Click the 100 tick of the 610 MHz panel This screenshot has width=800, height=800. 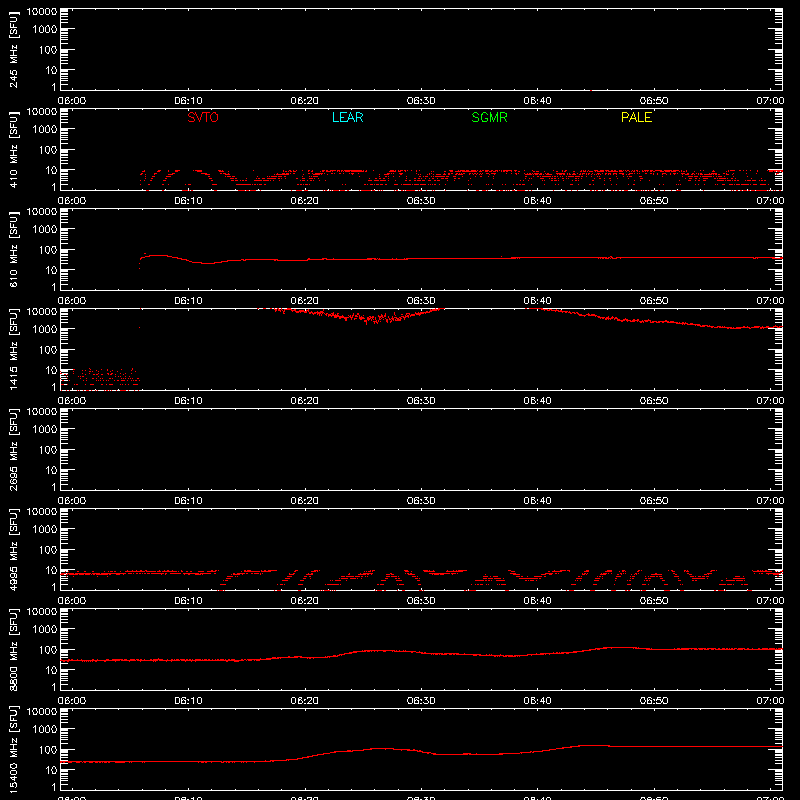pos(48,250)
